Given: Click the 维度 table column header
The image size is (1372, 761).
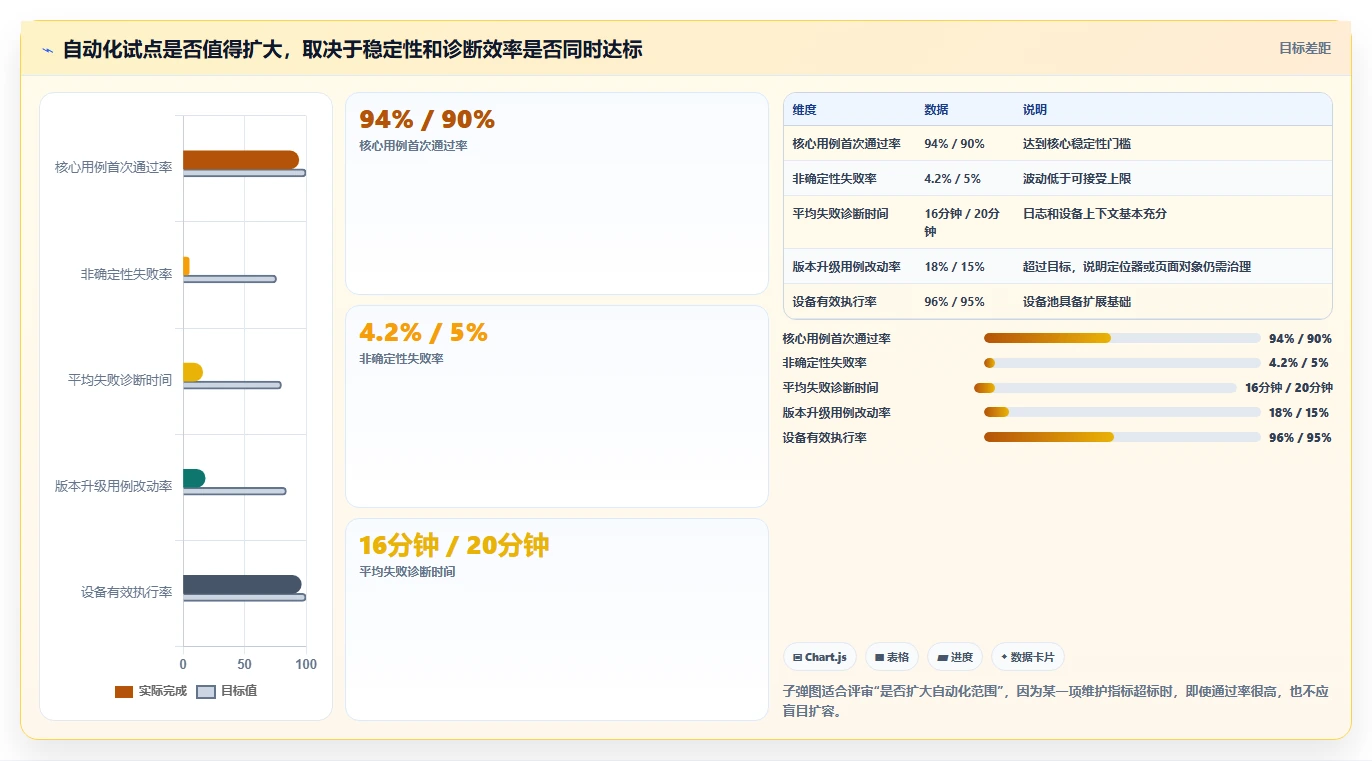Looking at the screenshot, I should point(804,110).
